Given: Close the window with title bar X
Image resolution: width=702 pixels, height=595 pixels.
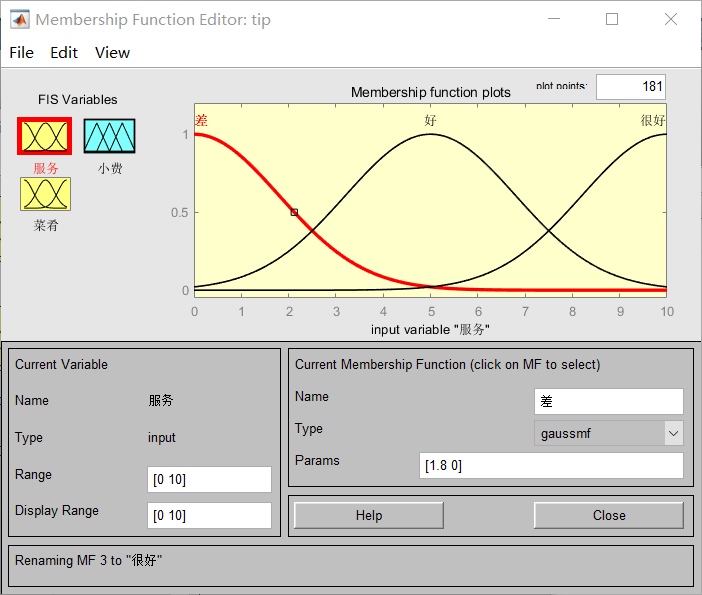Looking at the screenshot, I should [x=671, y=19].
